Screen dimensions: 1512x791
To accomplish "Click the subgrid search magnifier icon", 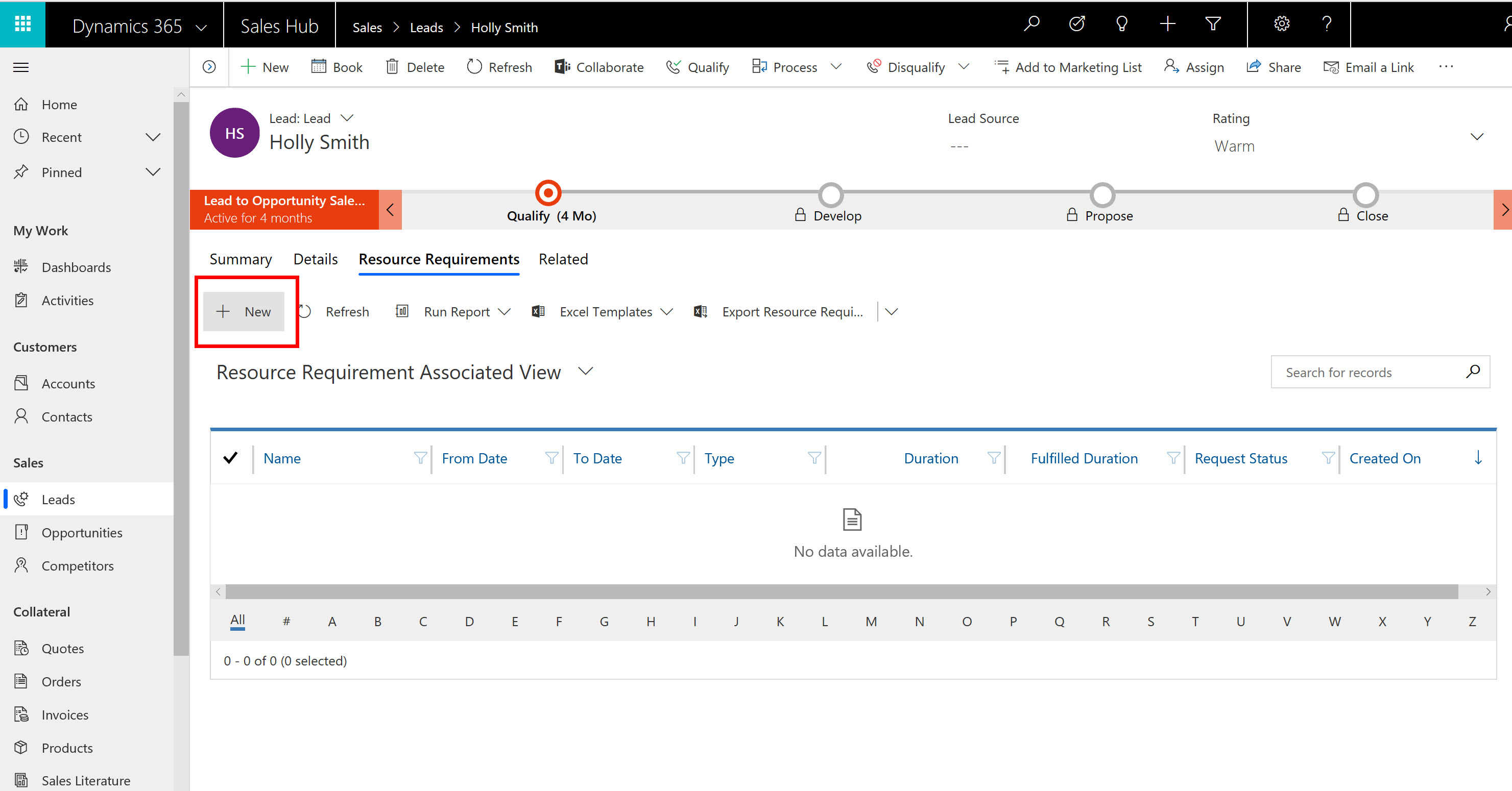I will (x=1473, y=372).
